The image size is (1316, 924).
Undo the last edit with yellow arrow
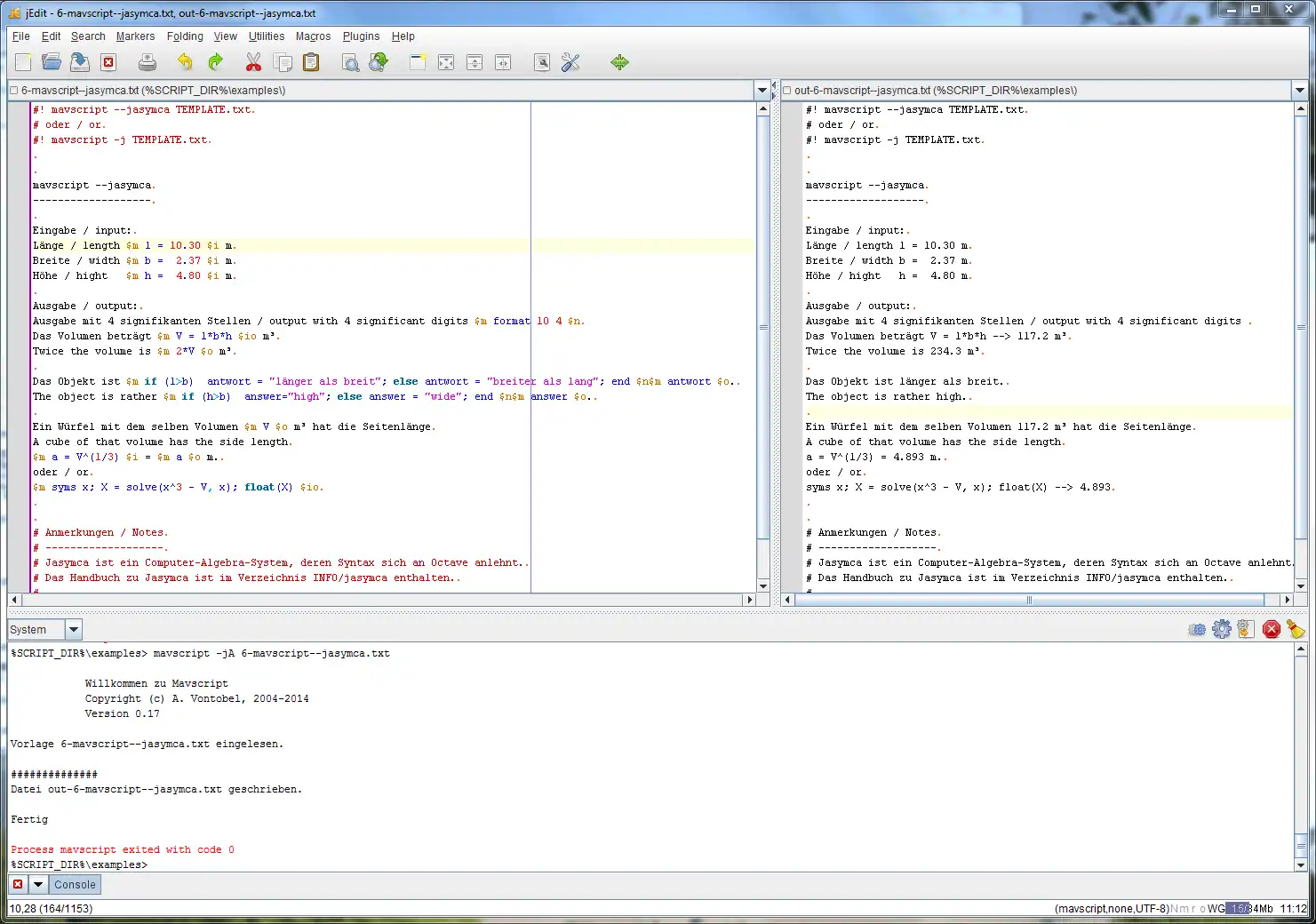pyautogui.click(x=185, y=62)
